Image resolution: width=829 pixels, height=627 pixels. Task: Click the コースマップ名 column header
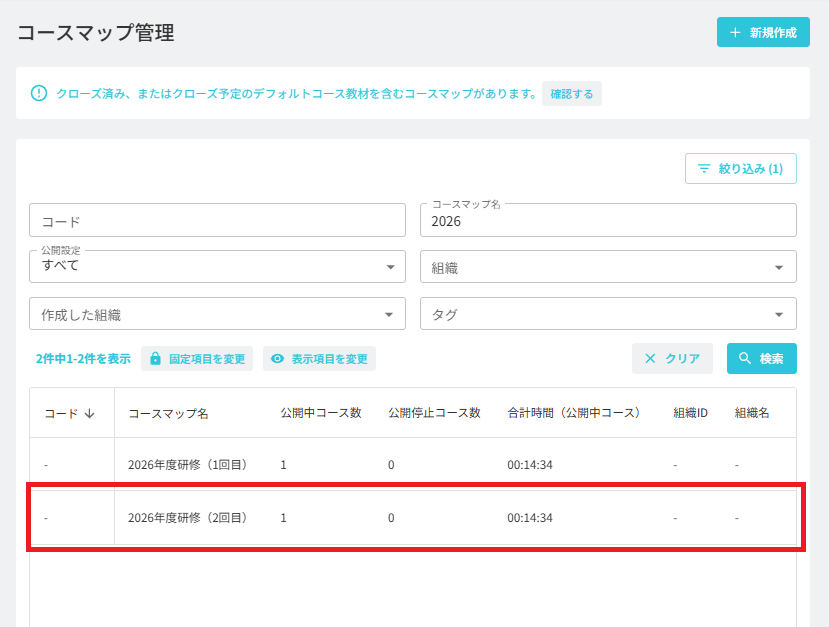pyautogui.click(x=168, y=413)
